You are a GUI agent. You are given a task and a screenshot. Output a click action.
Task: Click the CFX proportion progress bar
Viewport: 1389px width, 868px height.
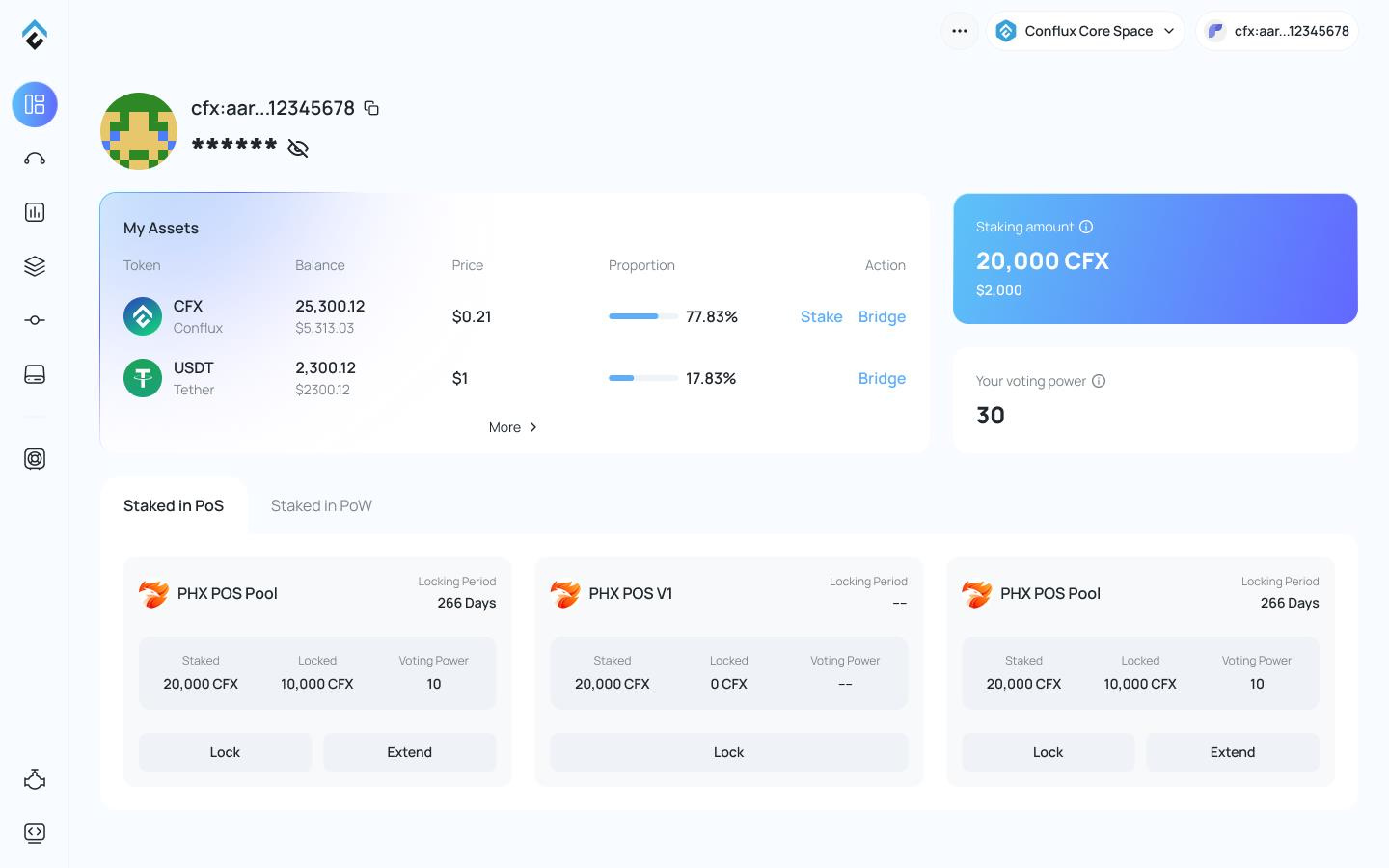coord(642,316)
